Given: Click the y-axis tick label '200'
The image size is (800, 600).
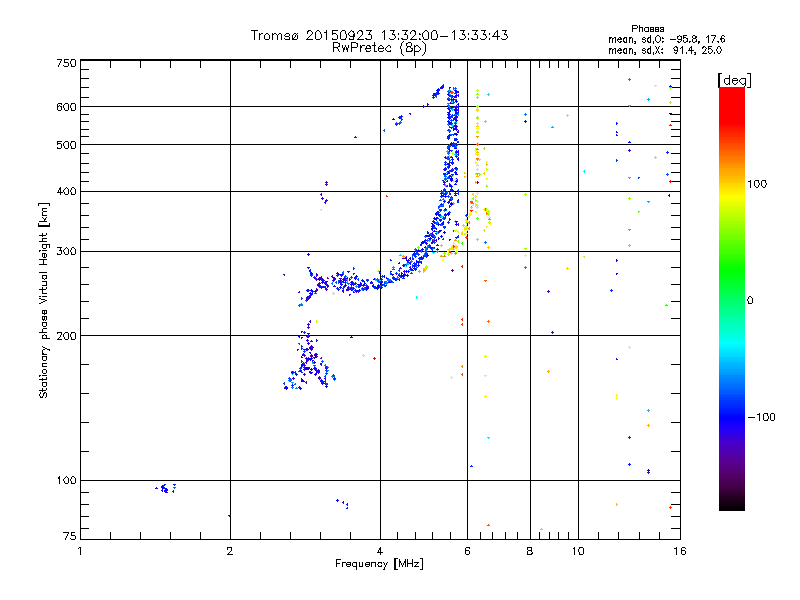Looking at the screenshot, I should (66, 336).
